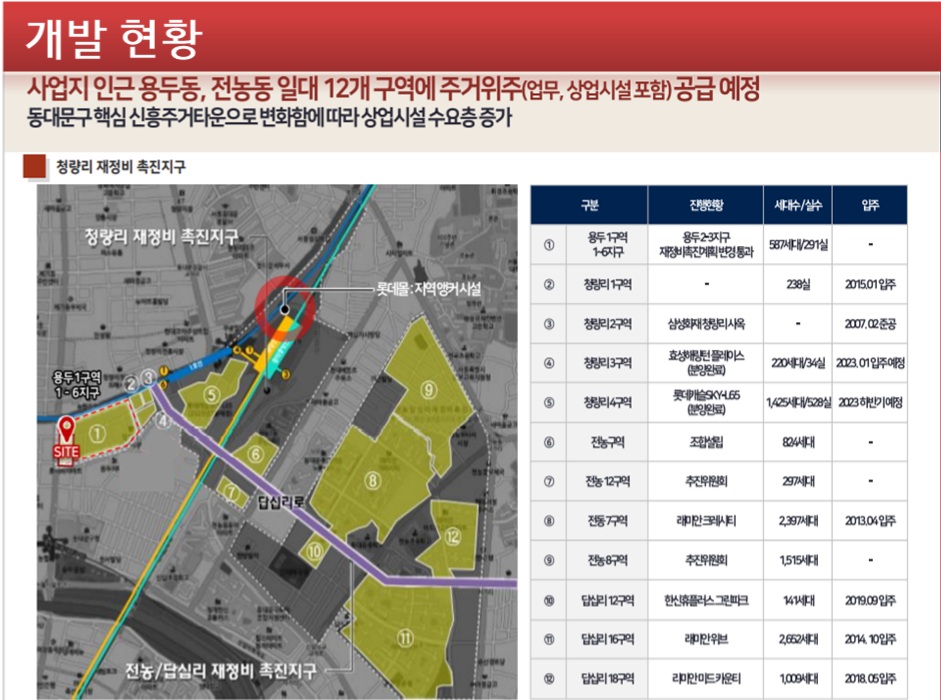The height and width of the screenshot is (700, 941).
Task: Click zone marker ① on the map
Action: point(98,435)
